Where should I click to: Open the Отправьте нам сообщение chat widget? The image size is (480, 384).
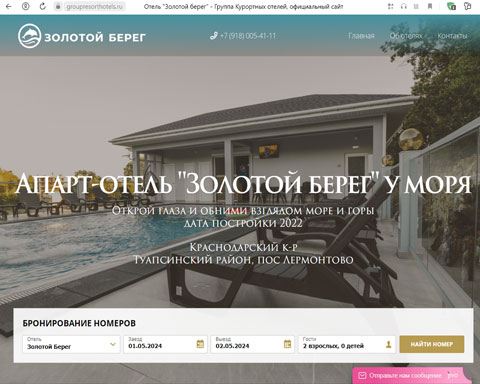tap(412, 376)
